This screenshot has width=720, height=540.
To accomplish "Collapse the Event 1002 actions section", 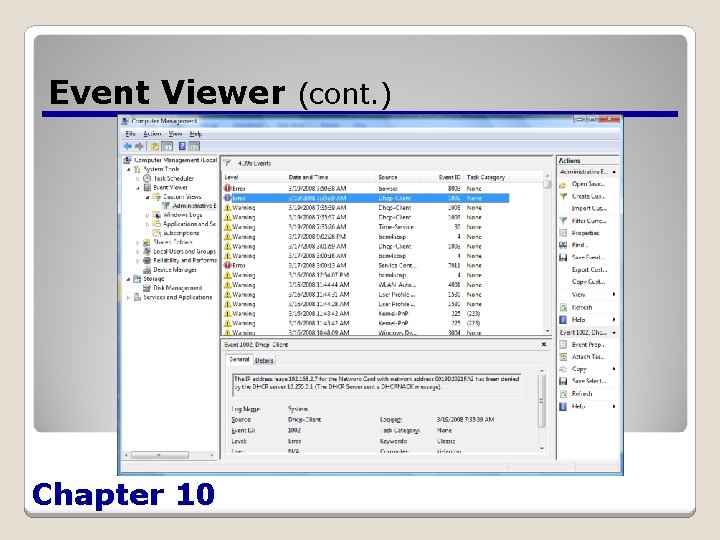I will click(x=614, y=332).
